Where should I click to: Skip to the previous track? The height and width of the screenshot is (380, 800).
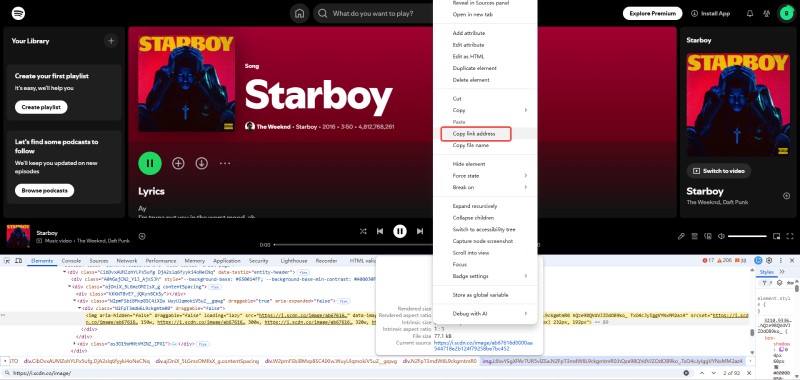380,231
